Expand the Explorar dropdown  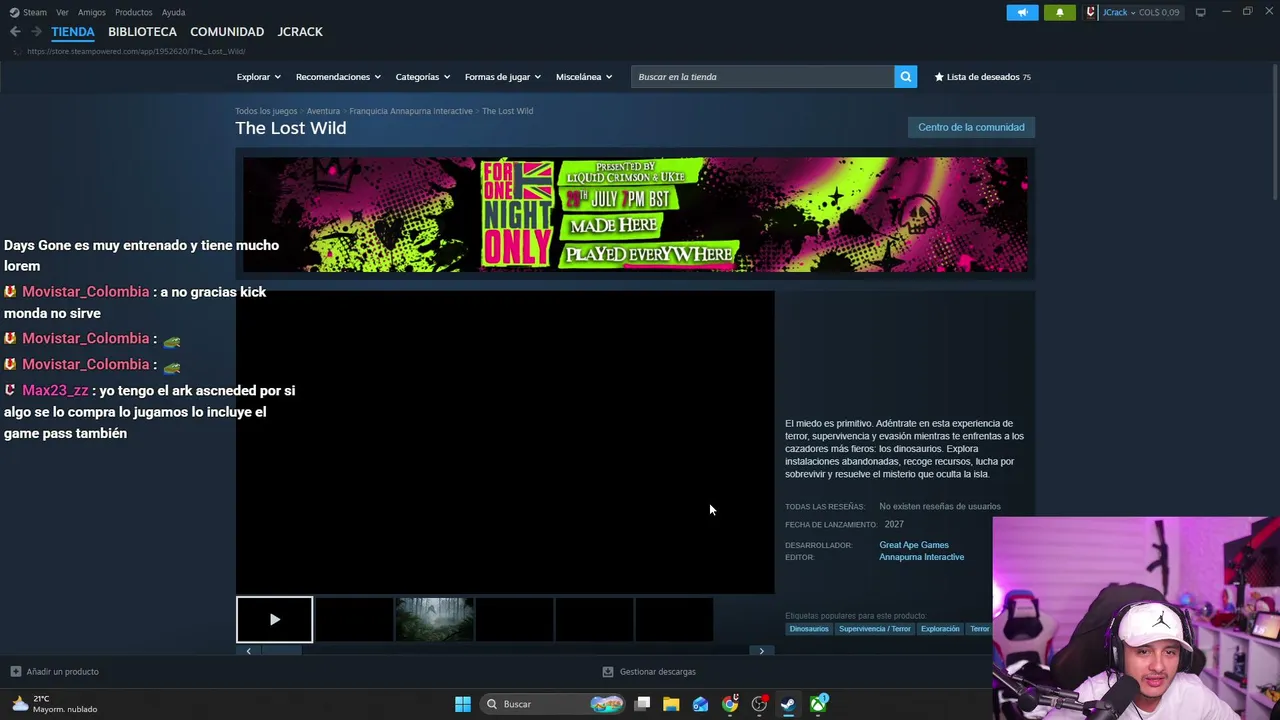[x=258, y=77]
